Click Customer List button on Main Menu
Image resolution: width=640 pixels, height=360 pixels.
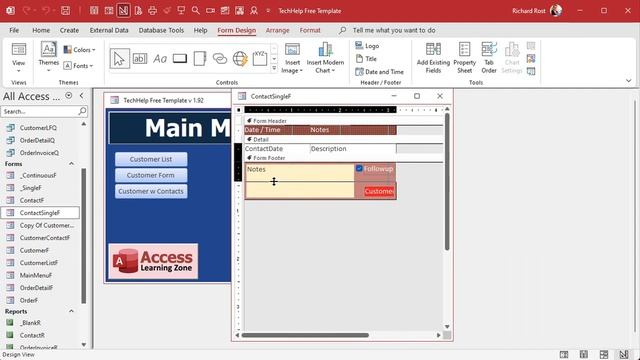click(x=151, y=159)
